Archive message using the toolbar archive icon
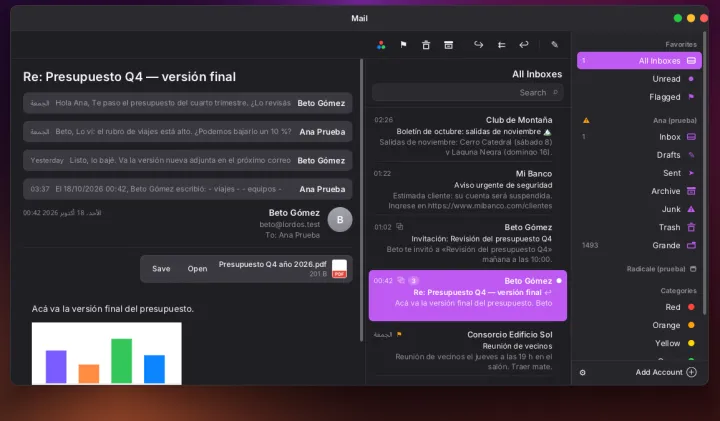Image resolution: width=720 pixels, height=421 pixels. (449, 45)
